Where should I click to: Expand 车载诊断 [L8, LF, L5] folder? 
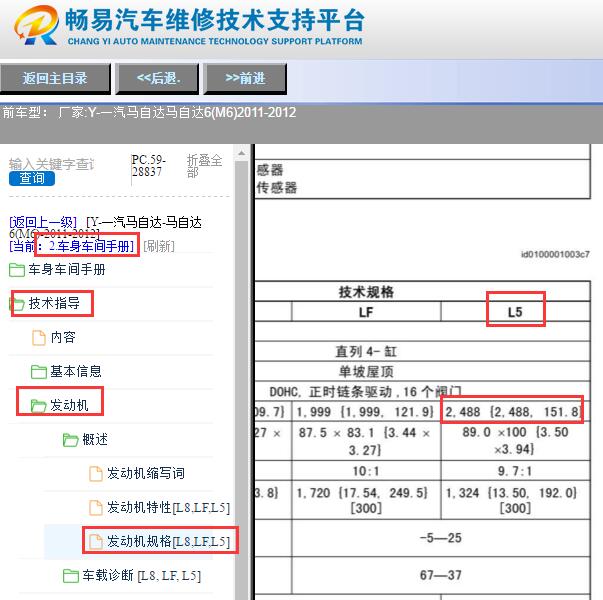point(142,576)
